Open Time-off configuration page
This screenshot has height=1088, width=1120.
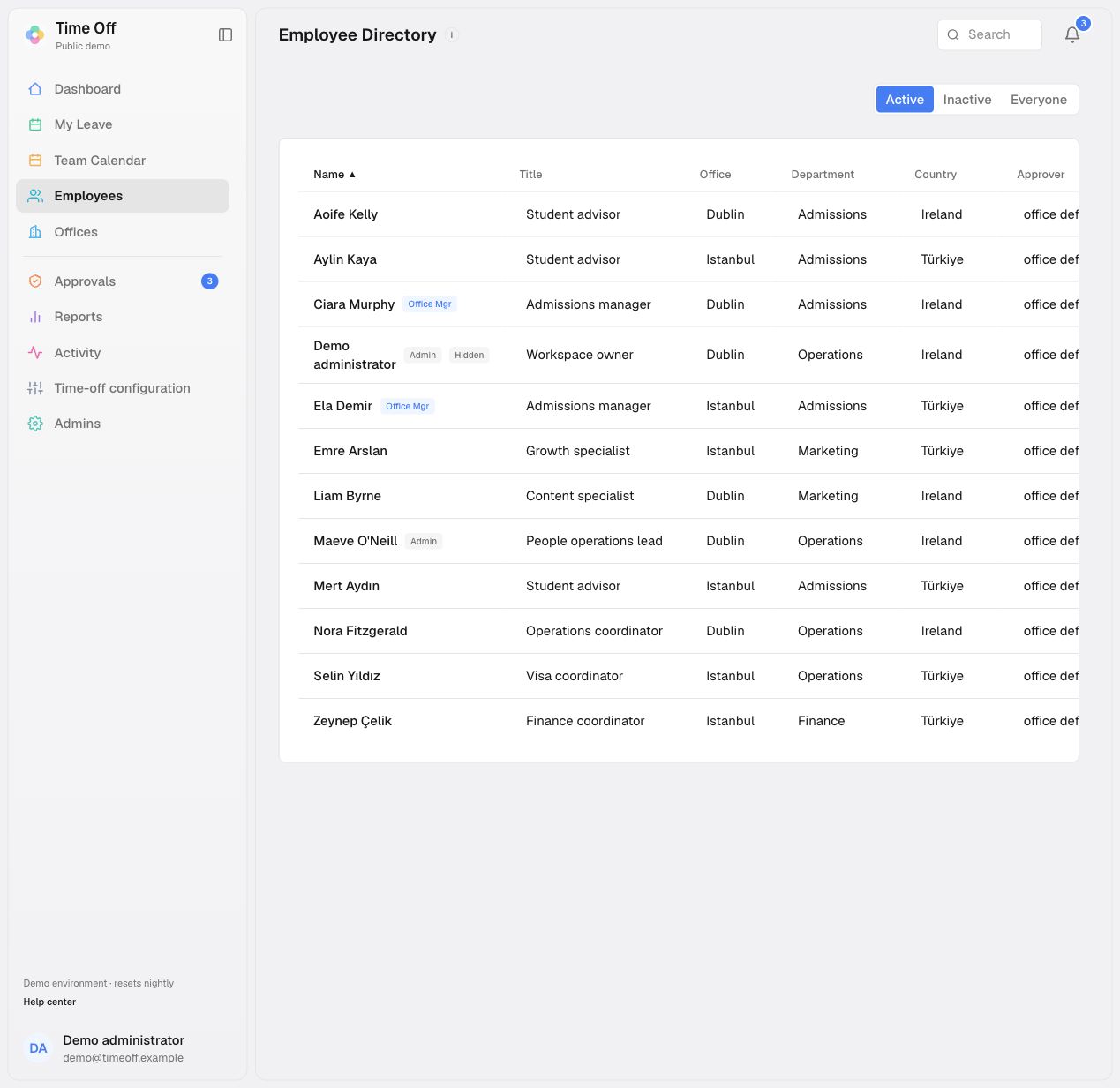(x=123, y=388)
